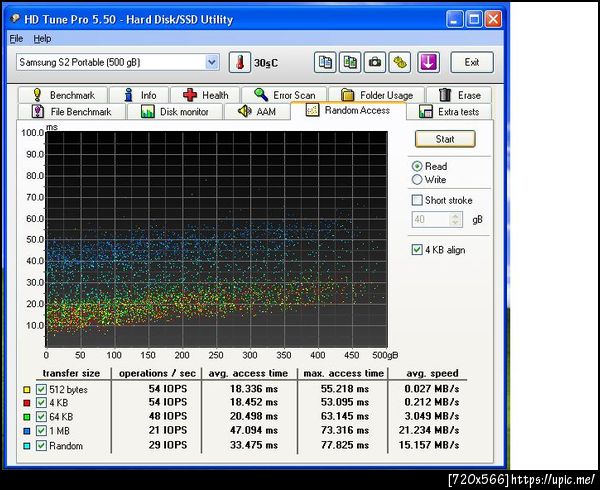Close the HD Tune Pro window

pyautogui.click(x=494, y=19)
